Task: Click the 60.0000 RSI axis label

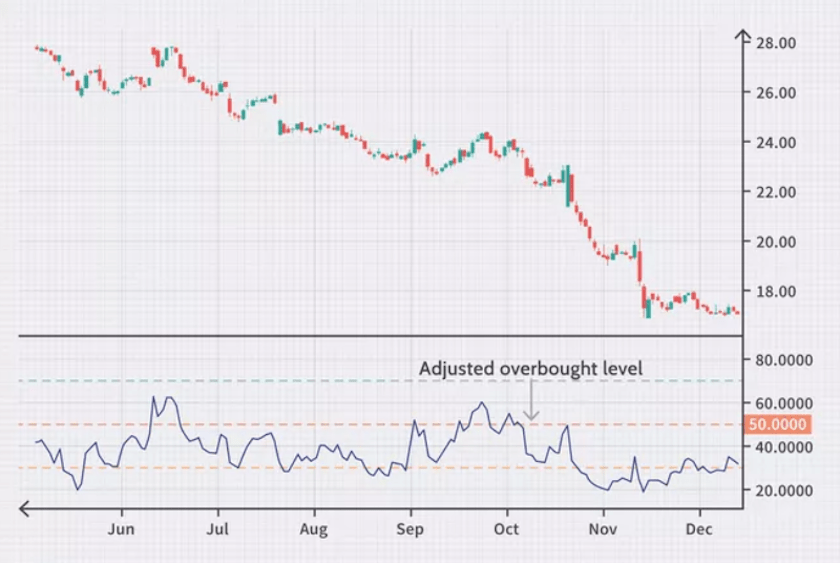Action: click(x=784, y=403)
